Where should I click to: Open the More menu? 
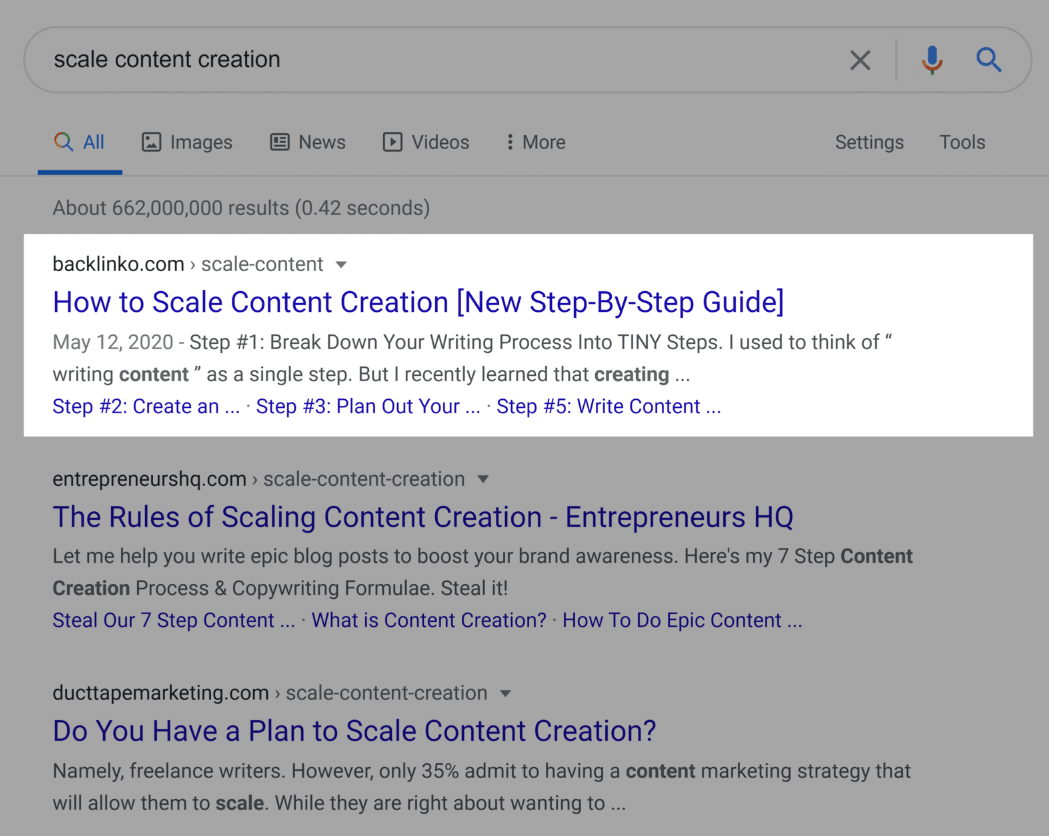(x=536, y=142)
